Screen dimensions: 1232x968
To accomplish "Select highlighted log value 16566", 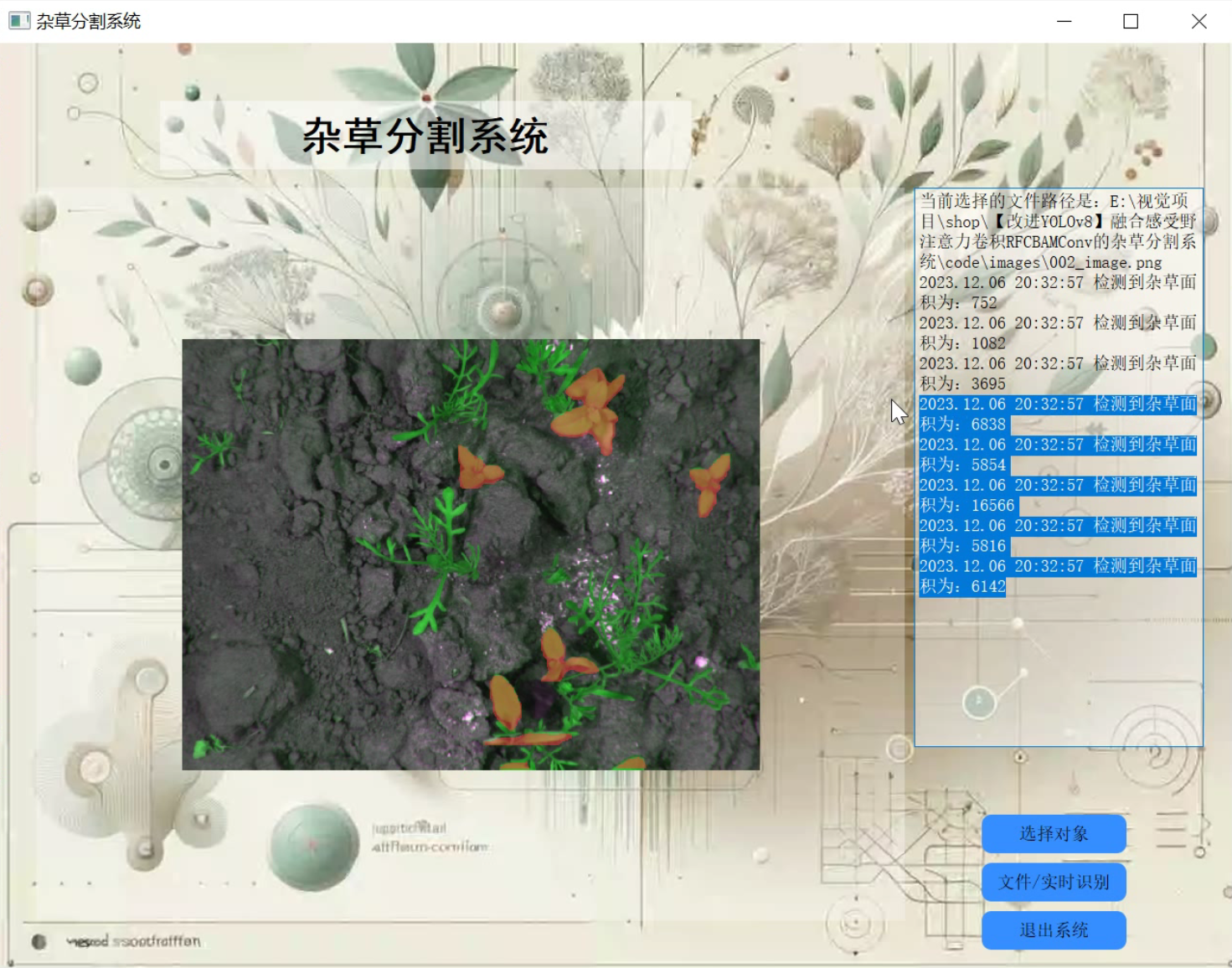I will click(993, 506).
